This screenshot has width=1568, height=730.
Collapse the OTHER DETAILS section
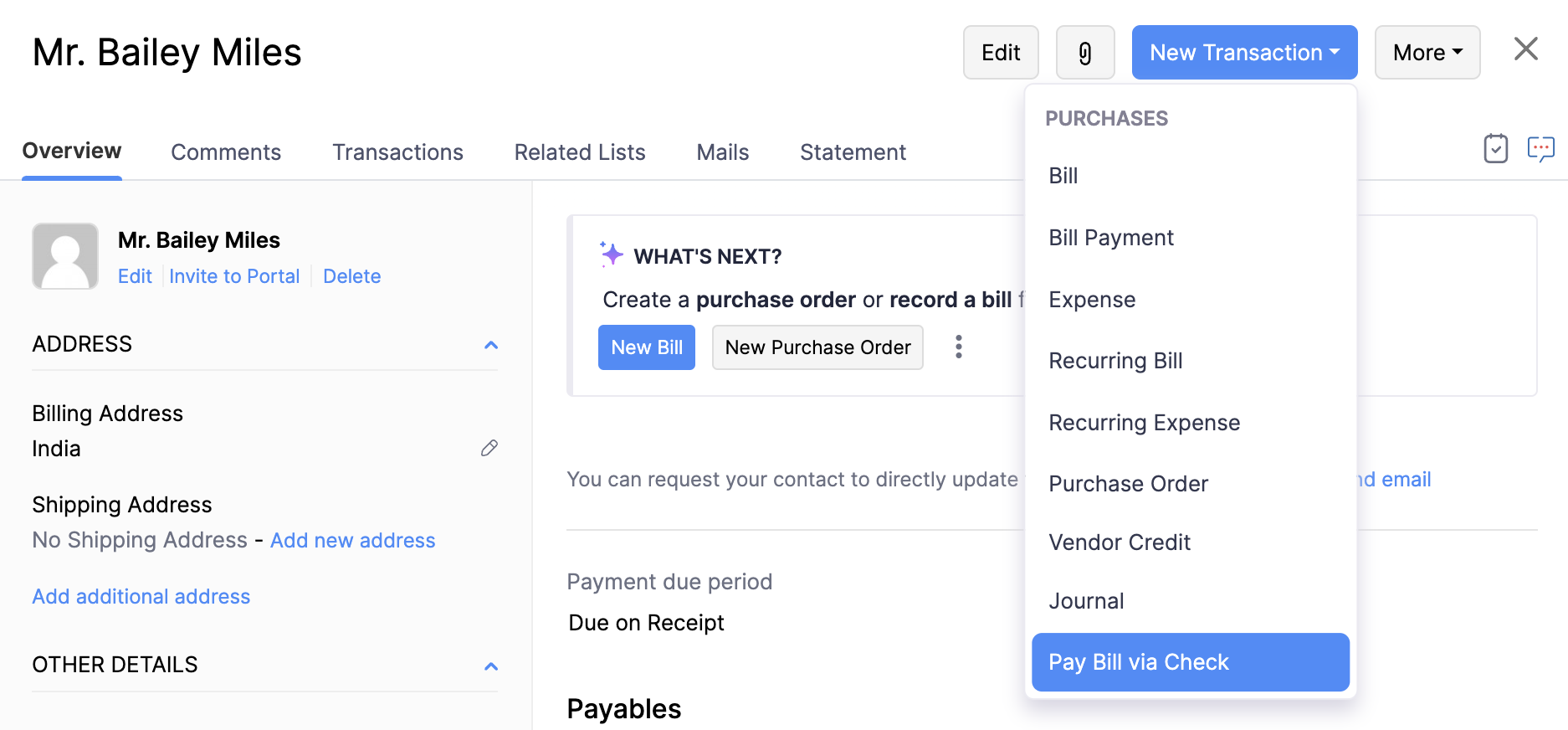491,666
